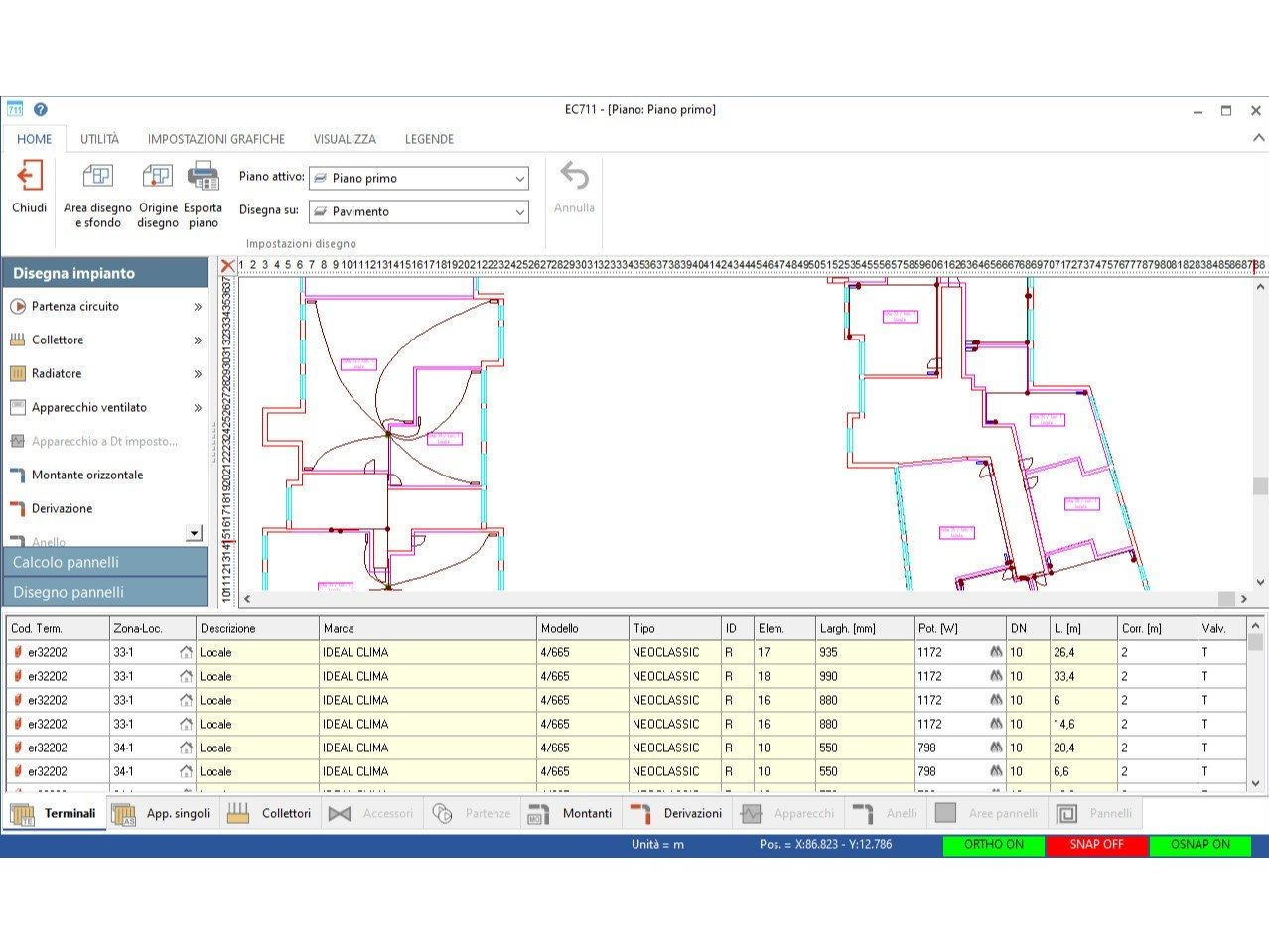Click the help question mark icon
The image size is (1269, 952).
tap(41, 110)
